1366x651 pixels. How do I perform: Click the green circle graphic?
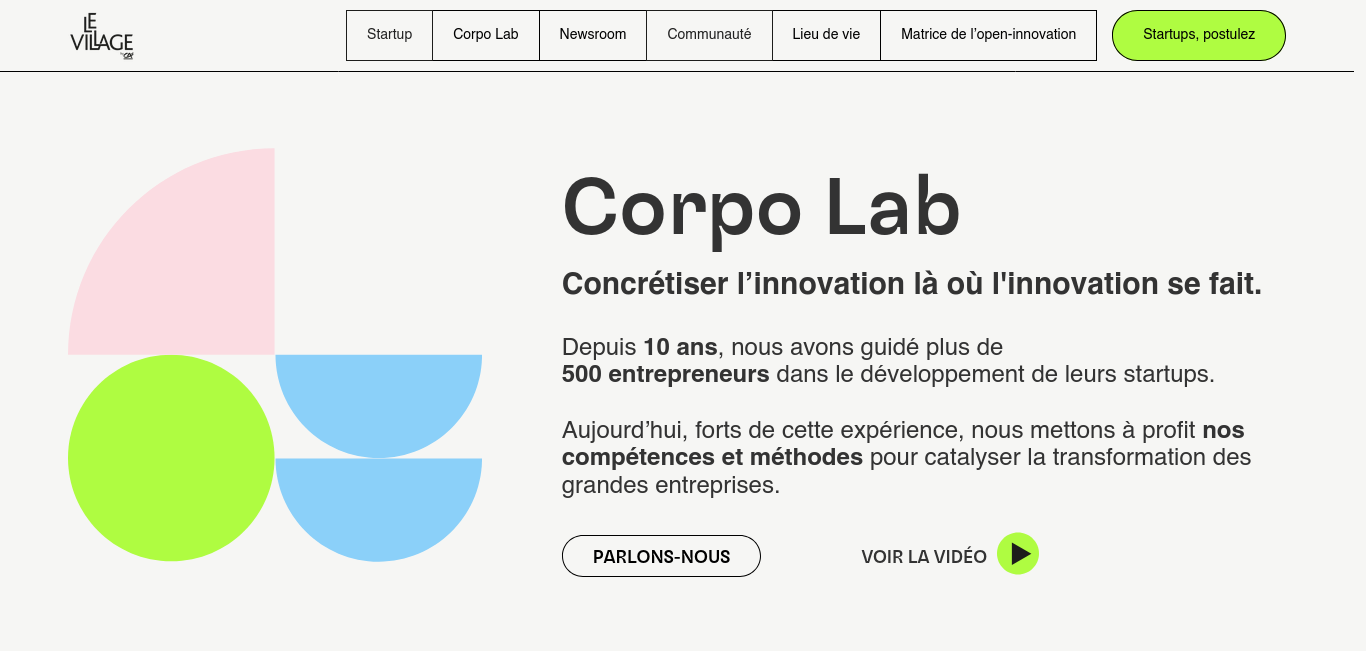point(171,458)
